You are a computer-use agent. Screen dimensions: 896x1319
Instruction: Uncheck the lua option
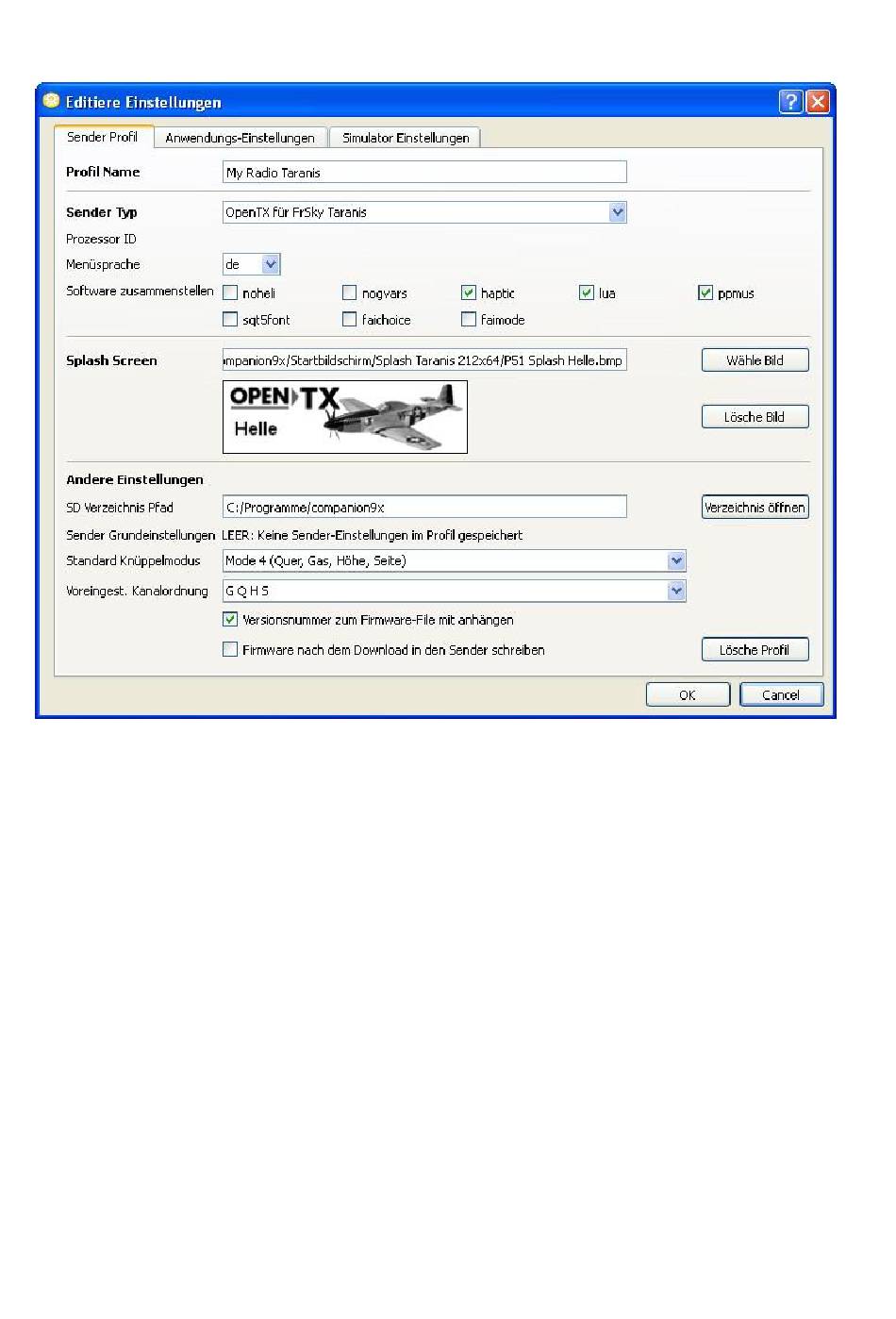coord(587,292)
